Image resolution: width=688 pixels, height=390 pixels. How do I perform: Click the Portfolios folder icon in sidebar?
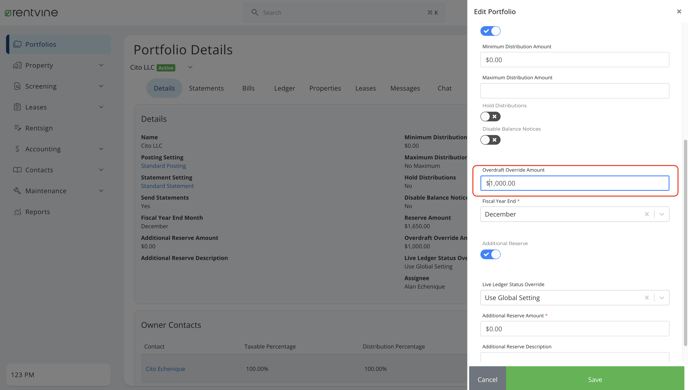(x=18, y=44)
